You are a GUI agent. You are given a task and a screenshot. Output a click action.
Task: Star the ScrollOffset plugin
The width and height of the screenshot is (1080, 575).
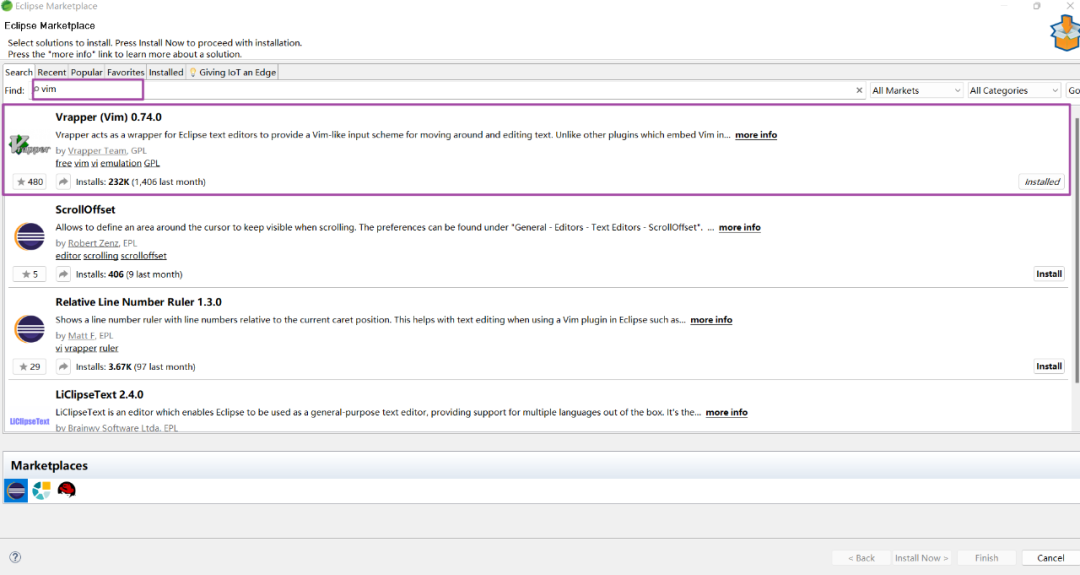click(x=29, y=274)
